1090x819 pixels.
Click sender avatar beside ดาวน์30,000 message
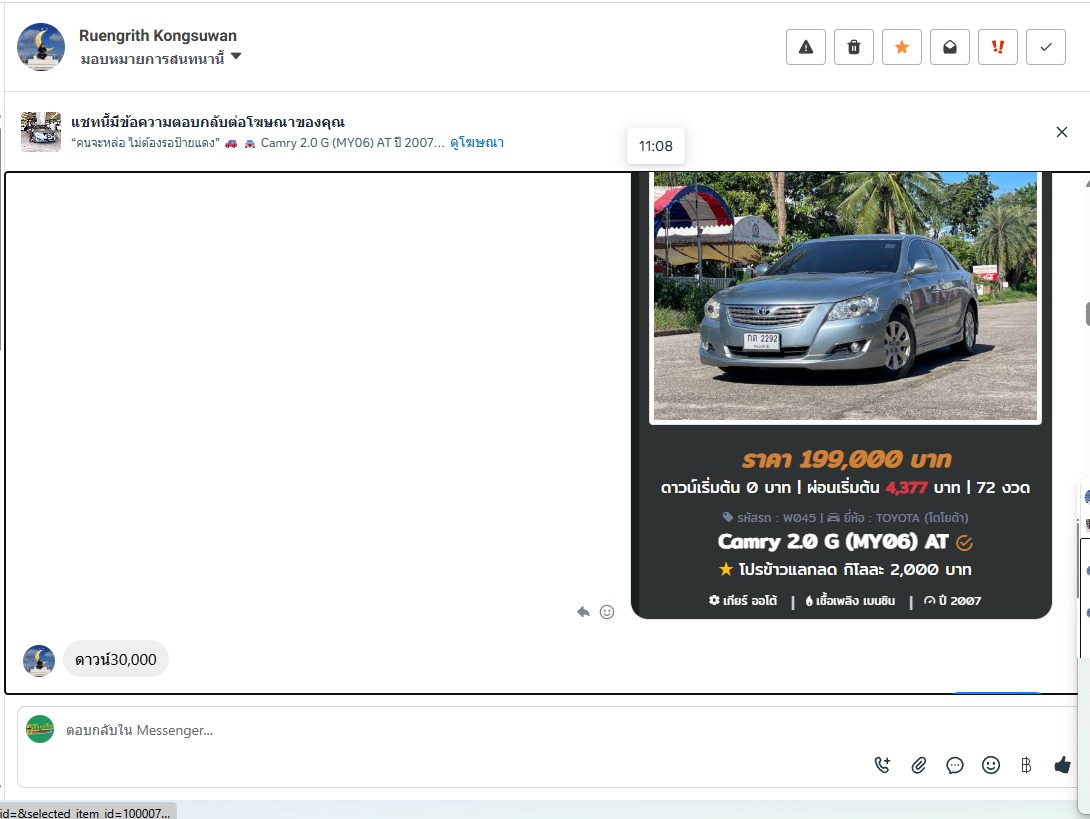coord(39,660)
